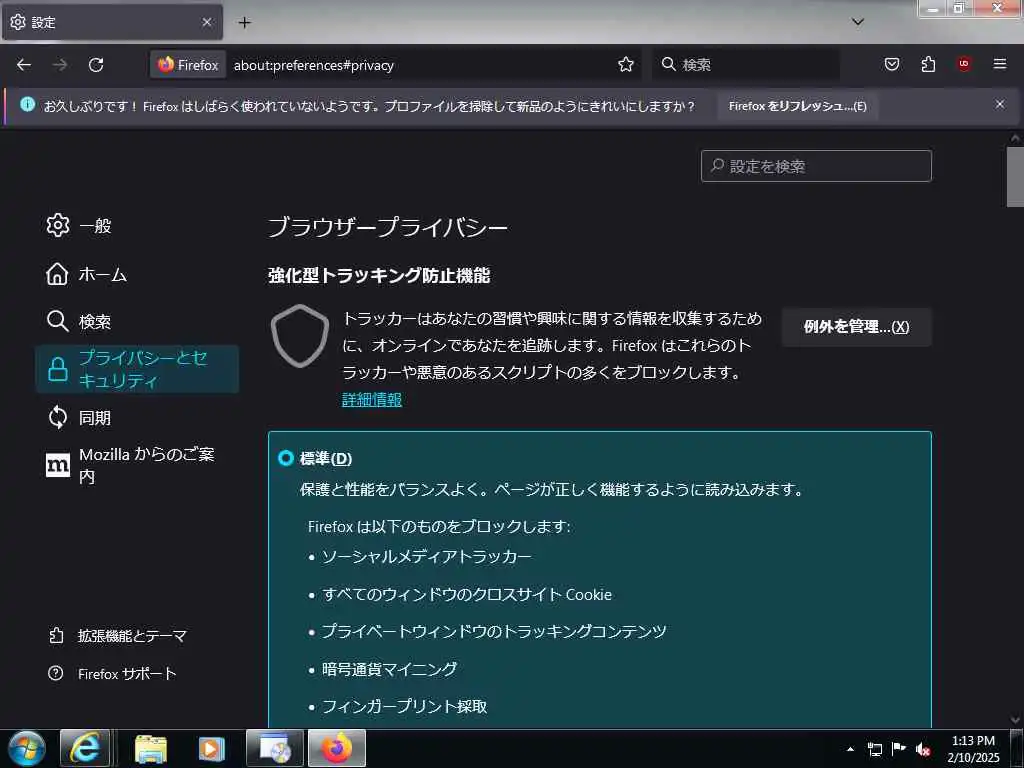This screenshot has height=768, width=1024.
Task: Click scrollbar down arrow
Action: coord(1015,720)
